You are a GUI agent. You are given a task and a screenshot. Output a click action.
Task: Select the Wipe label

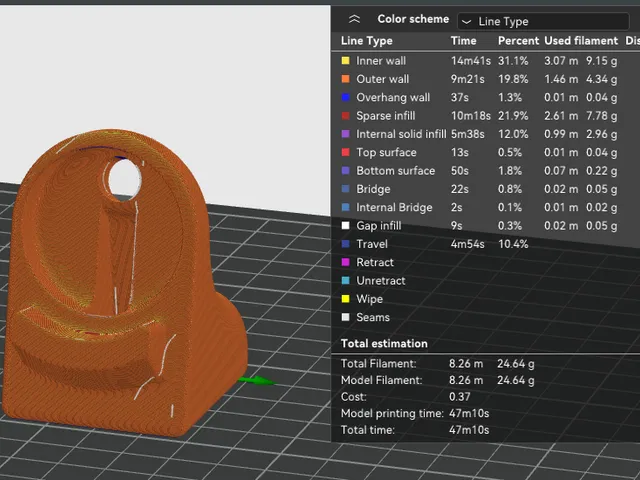coord(369,299)
